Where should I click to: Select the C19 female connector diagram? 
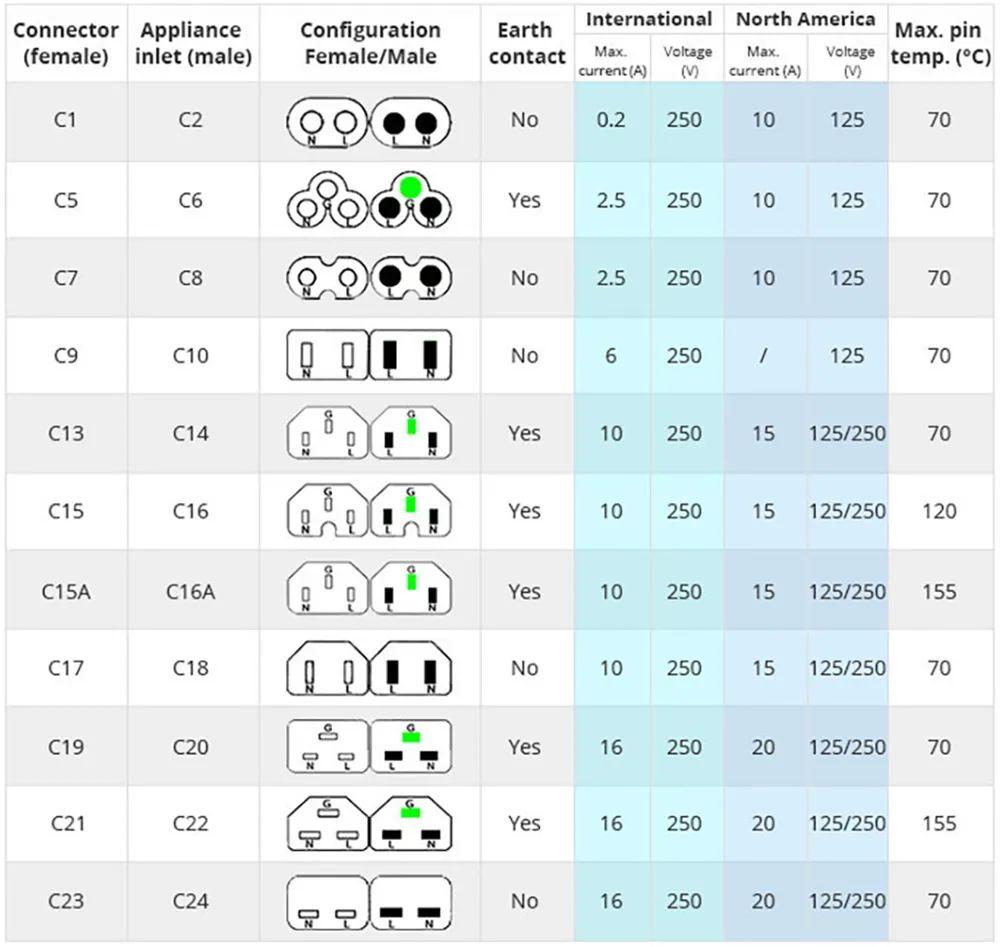[328, 746]
